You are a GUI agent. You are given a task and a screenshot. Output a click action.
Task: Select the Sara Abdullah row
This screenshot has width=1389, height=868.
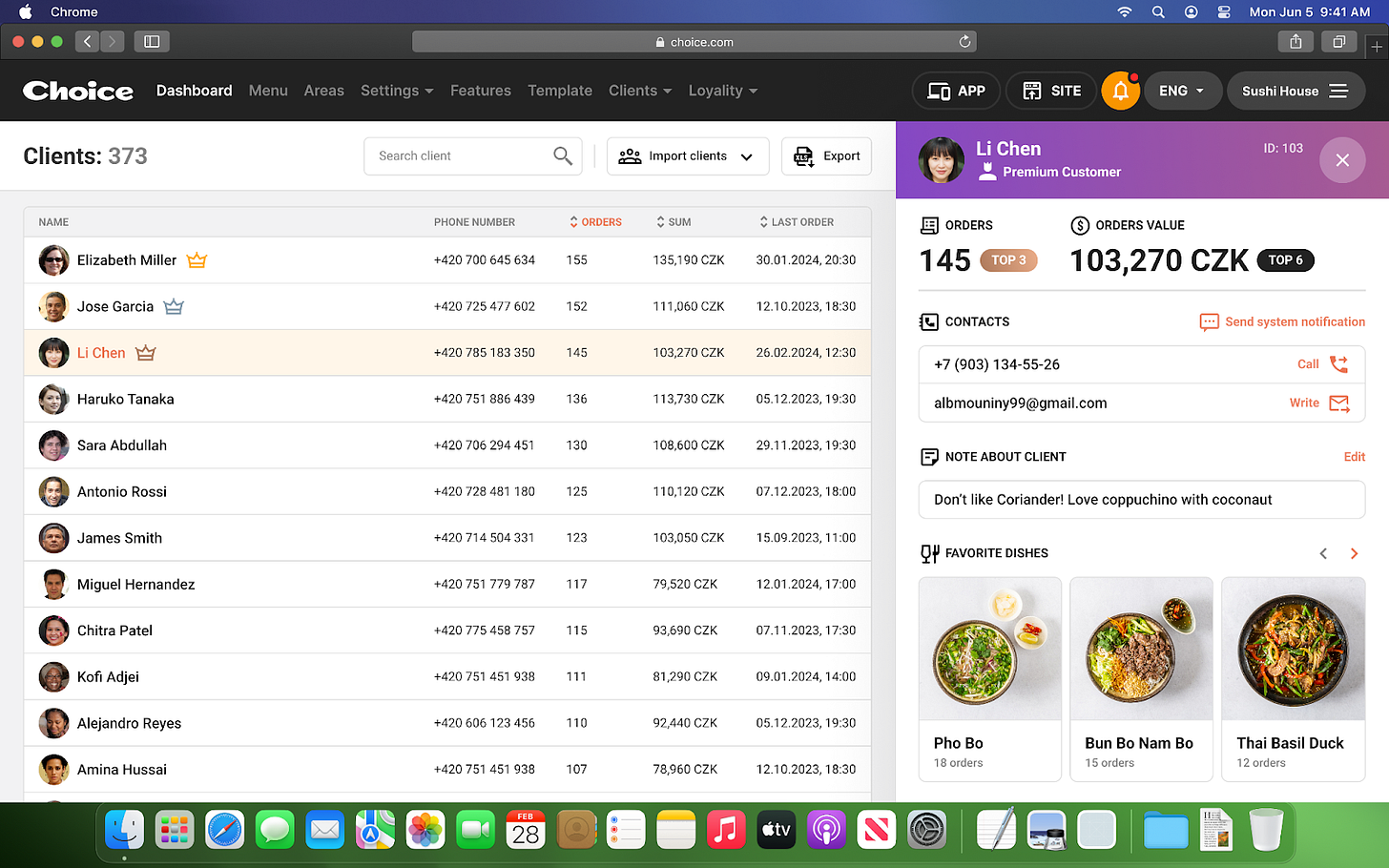tap(447, 445)
